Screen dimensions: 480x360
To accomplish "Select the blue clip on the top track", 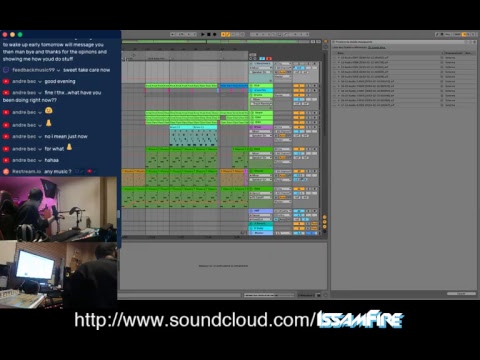I will coord(234,86).
